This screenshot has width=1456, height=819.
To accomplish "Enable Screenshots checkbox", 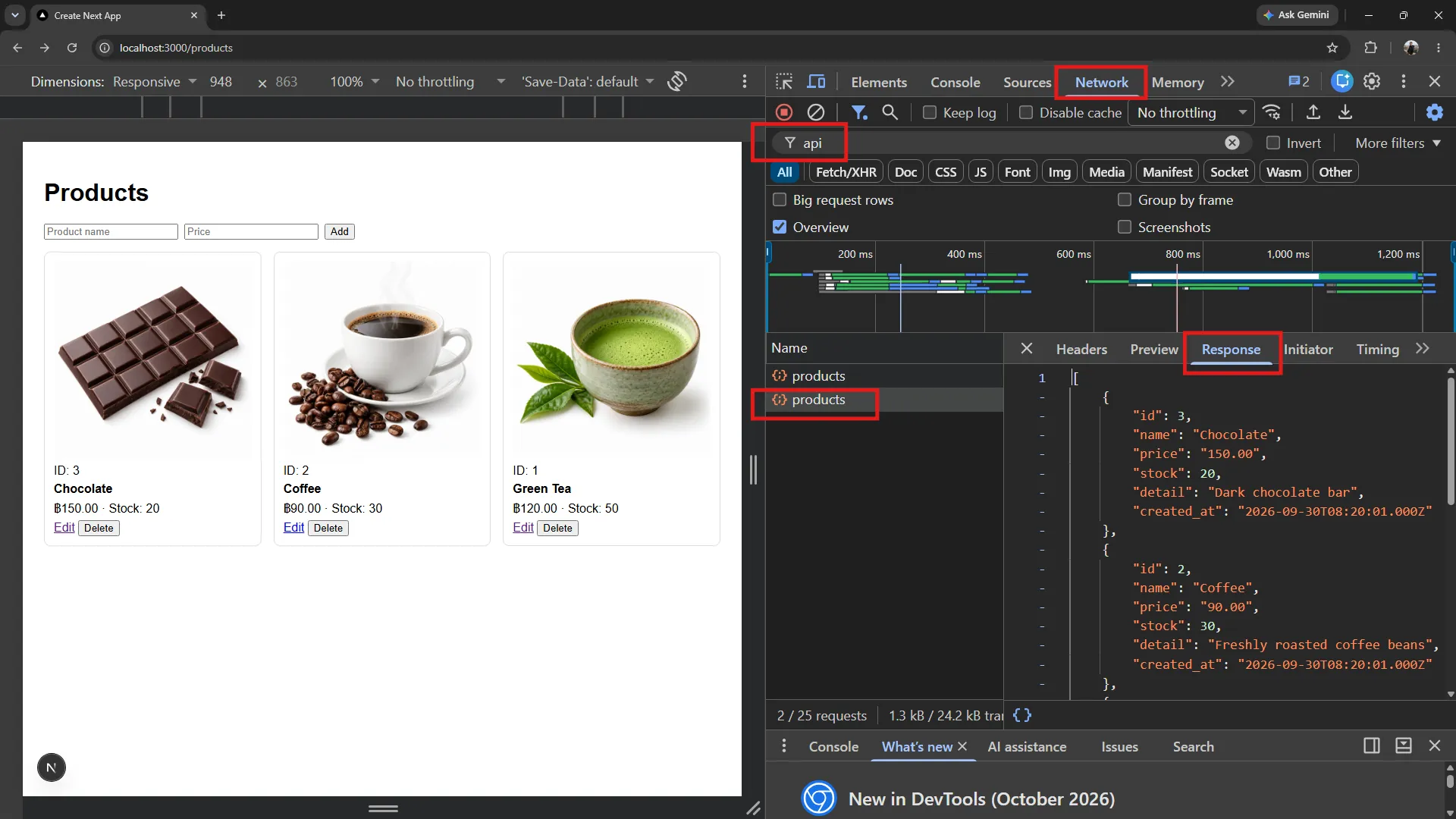I will point(1125,227).
